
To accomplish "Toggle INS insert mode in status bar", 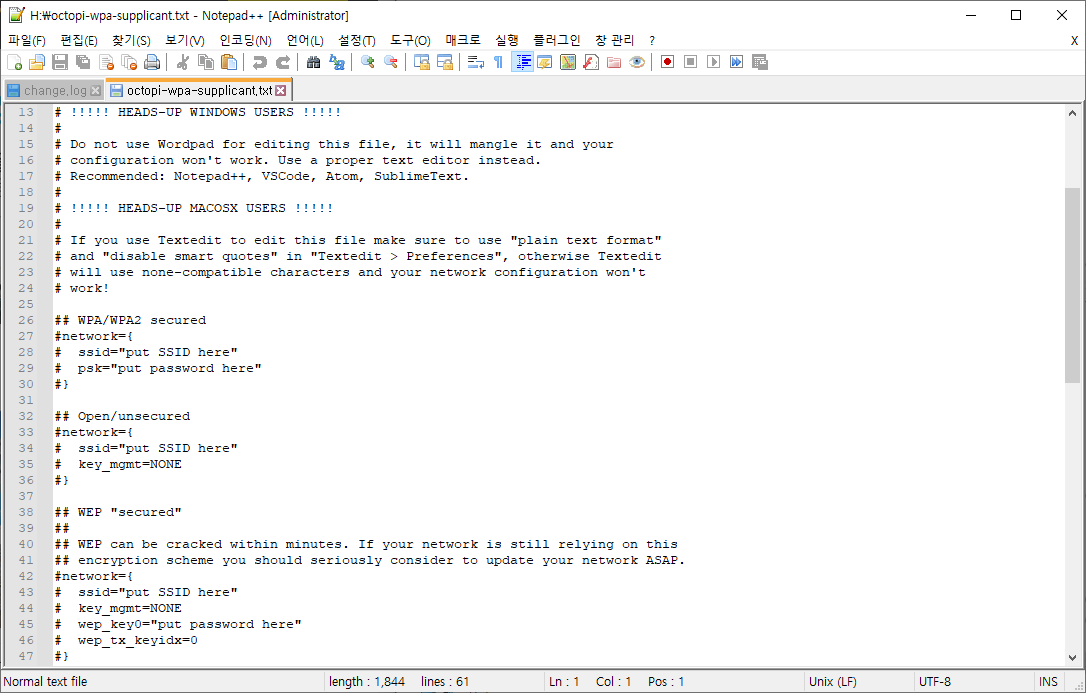I will click(1048, 682).
